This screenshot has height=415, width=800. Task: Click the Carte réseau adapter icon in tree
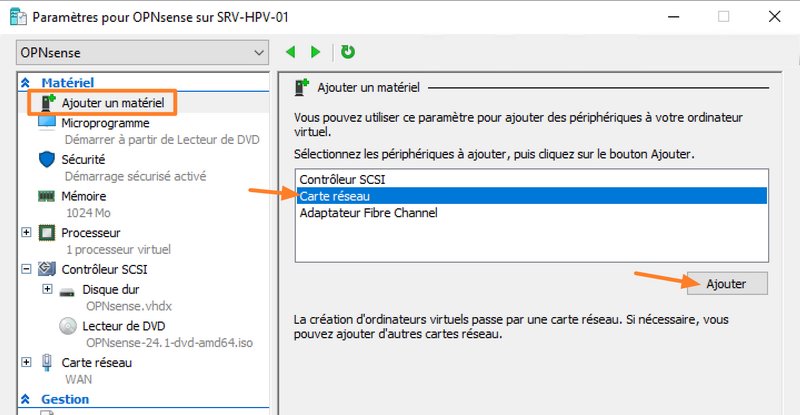click(47, 362)
